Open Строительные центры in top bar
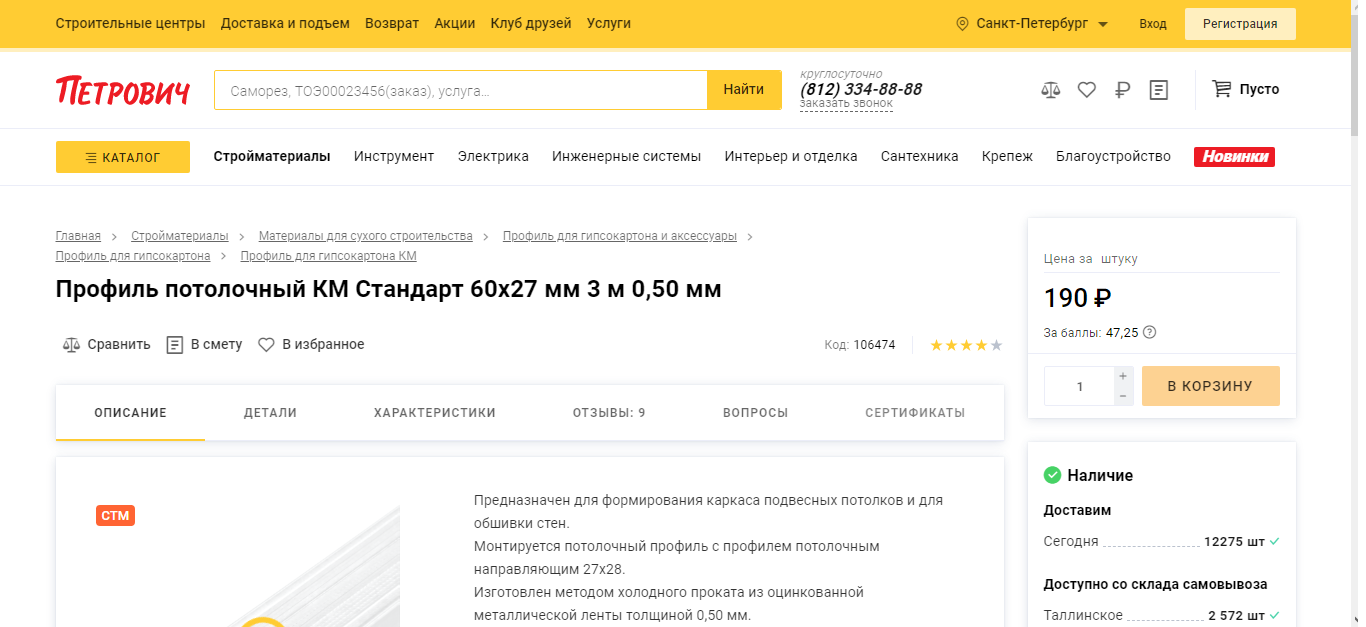This screenshot has width=1366, height=627. coord(130,23)
